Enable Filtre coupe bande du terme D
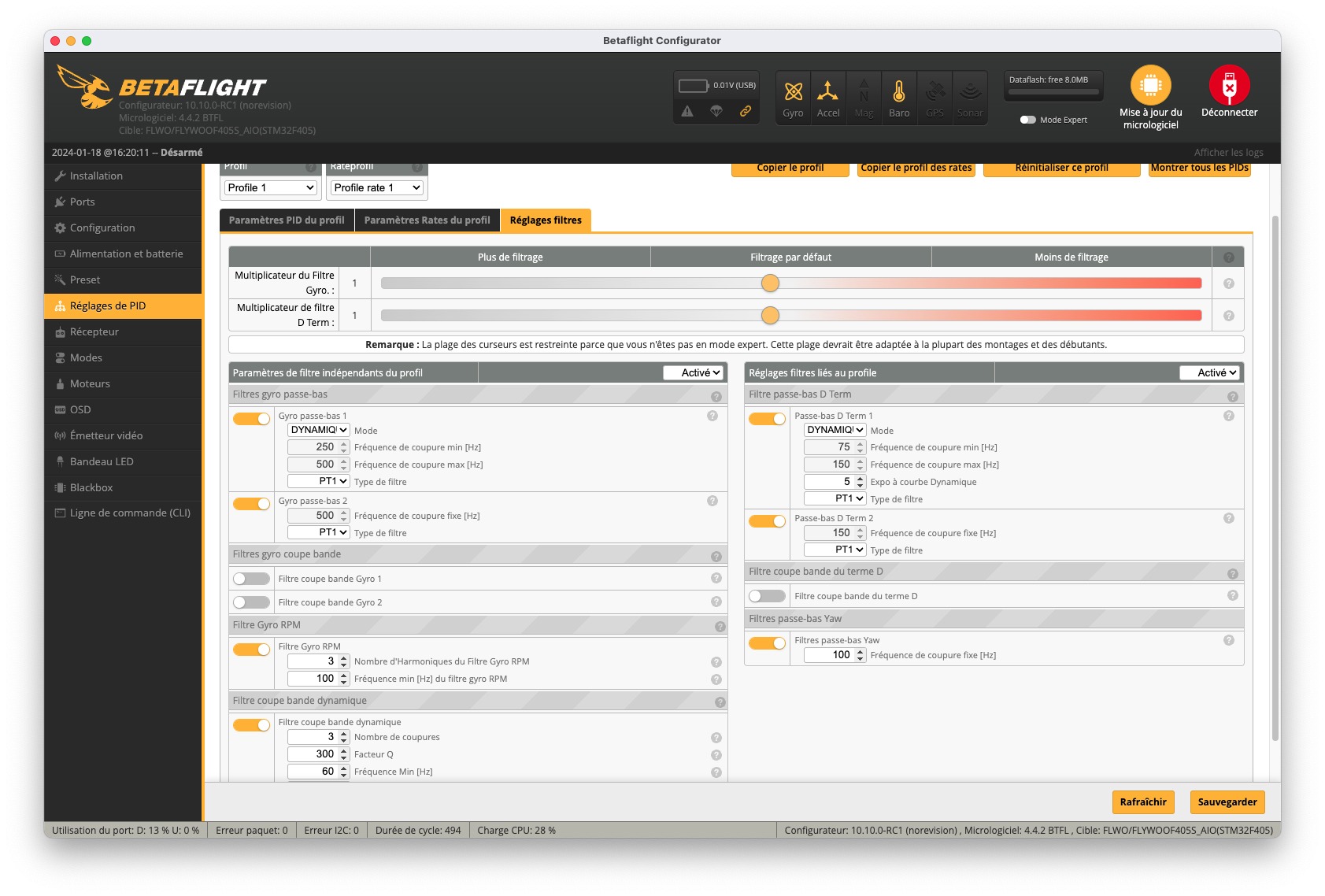Image resolution: width=1325 pixels, height=896 pixels. [767, 596]
